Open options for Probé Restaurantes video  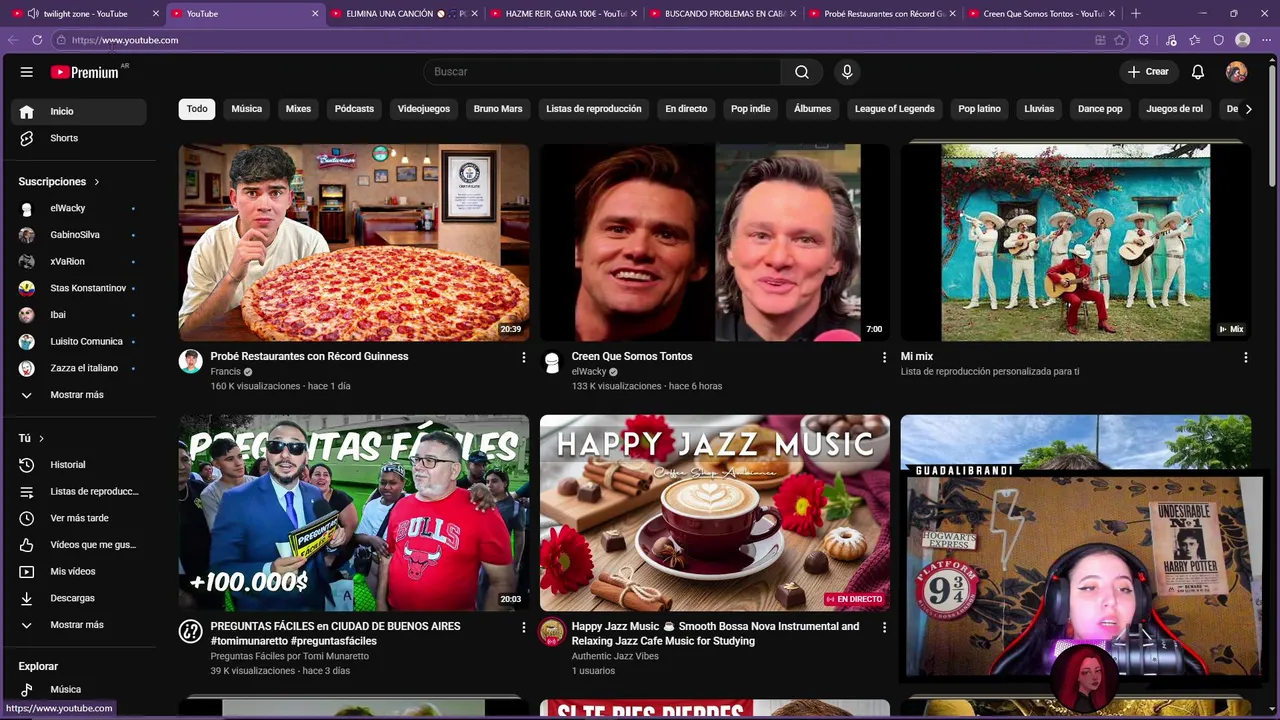(523, 357)
